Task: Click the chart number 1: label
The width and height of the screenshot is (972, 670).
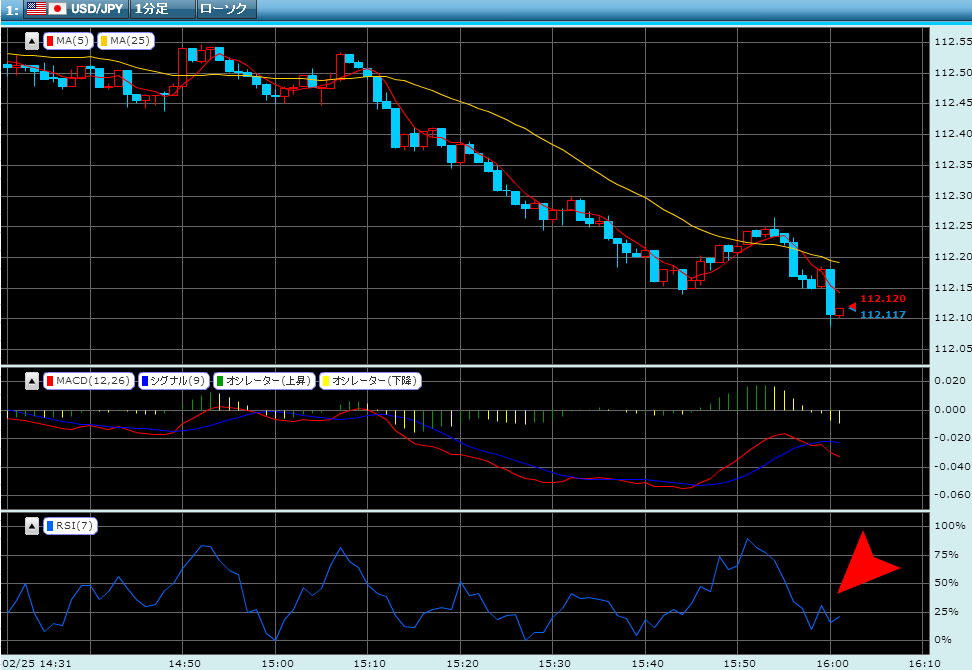Action: tap(12, 10)
